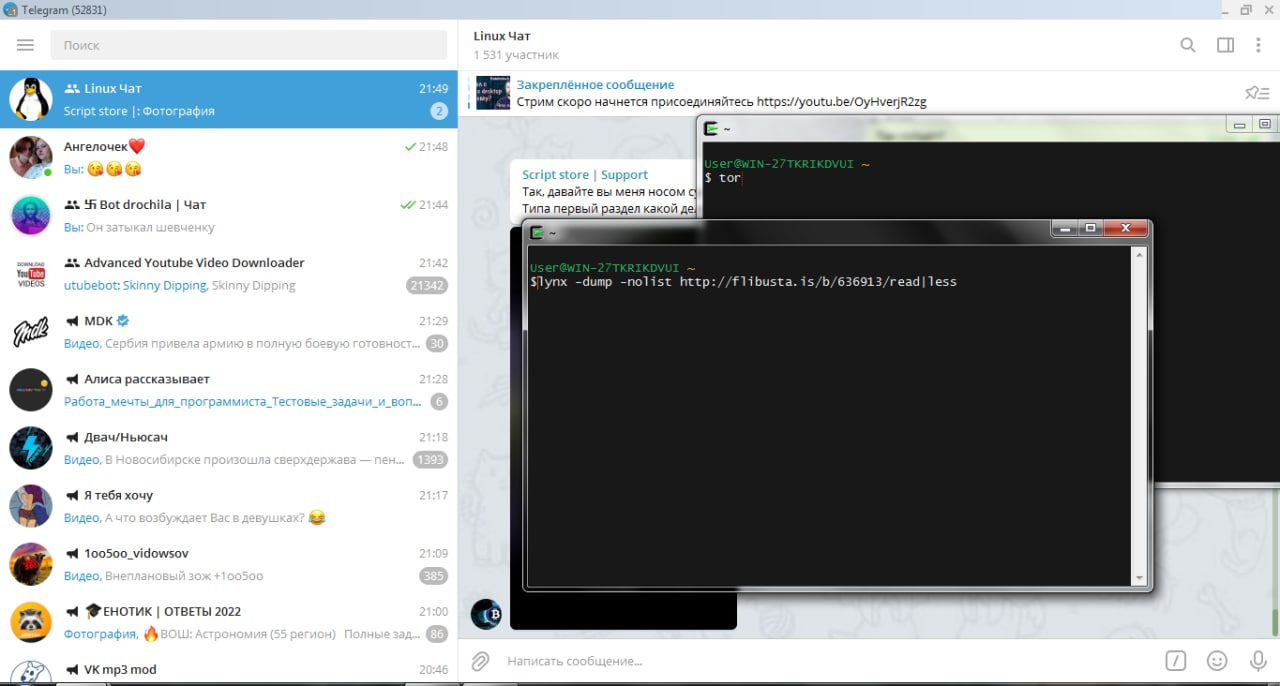The image size is (1280, 686).
Task: Click the Я тебя хочу avatar
Action: (31, 505)
